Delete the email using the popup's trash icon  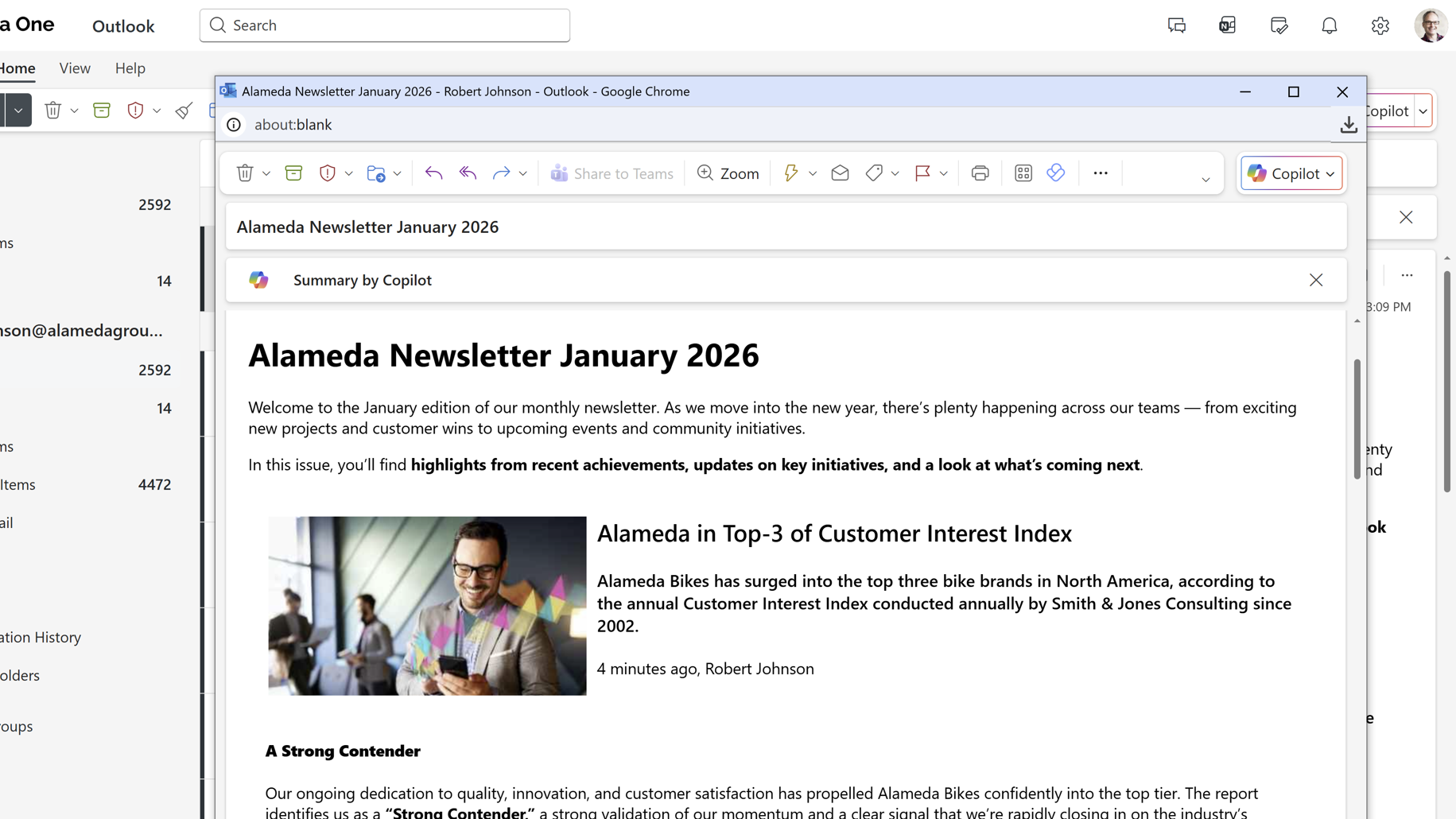click(x=245, y=173)
